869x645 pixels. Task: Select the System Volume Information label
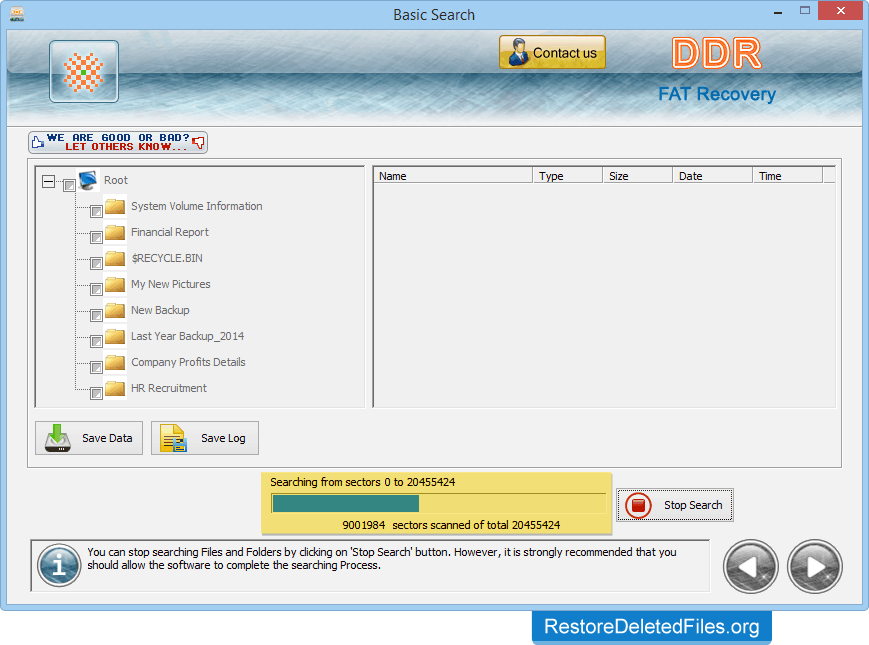point(197,206)
